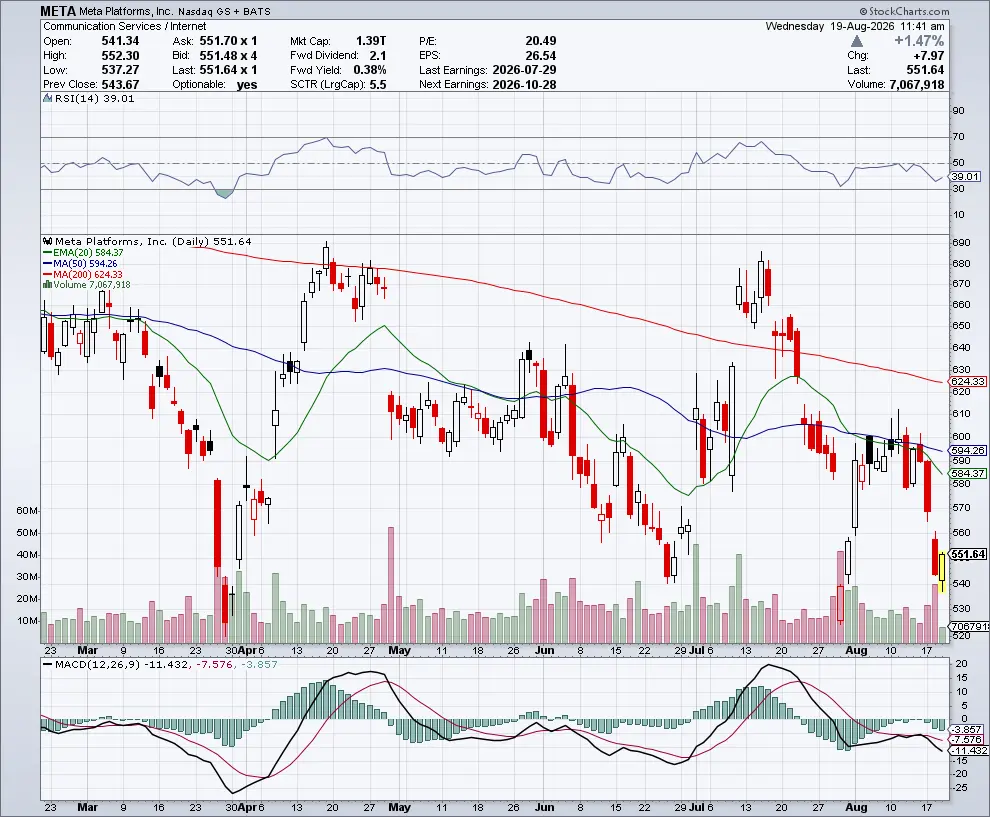Click 'Nasdaq GS + BATS' exchange text
This screenshot has height=817, width=990.
click(224, 12)
